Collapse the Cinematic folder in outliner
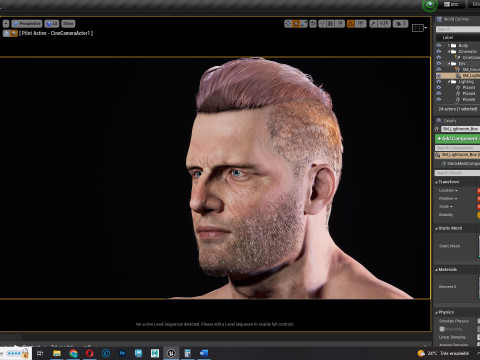 pyautogui.click(x=449, y=52)
